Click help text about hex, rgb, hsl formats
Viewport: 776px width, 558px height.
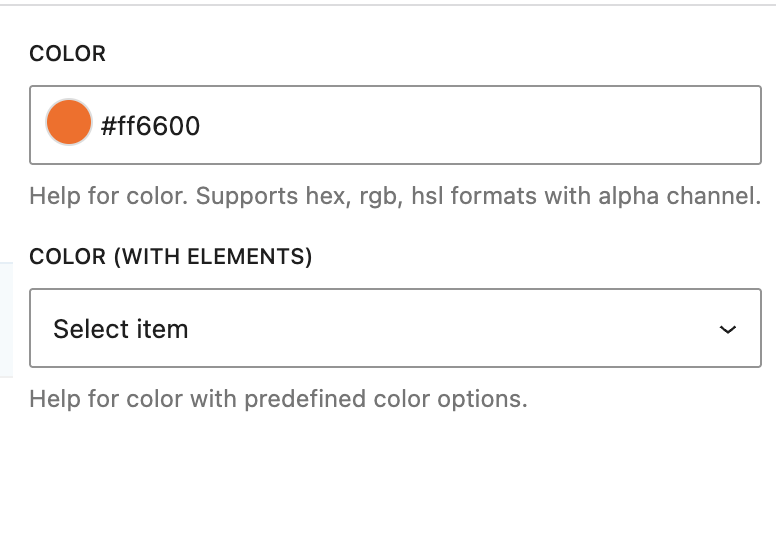click(x=395, y=195)
